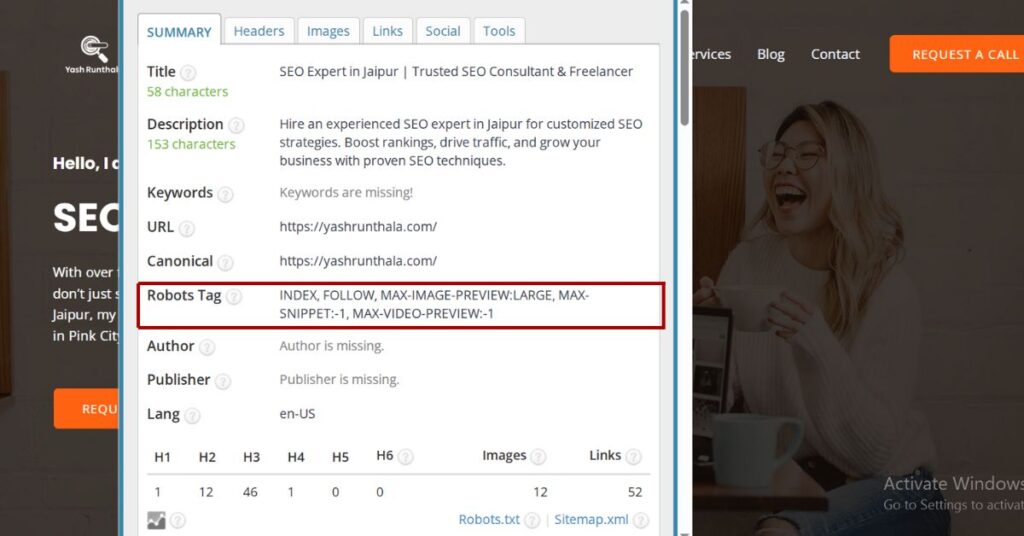Switch to the SUMMARY tab
The width and height of the screenshot is (1024, 536).
179,31
